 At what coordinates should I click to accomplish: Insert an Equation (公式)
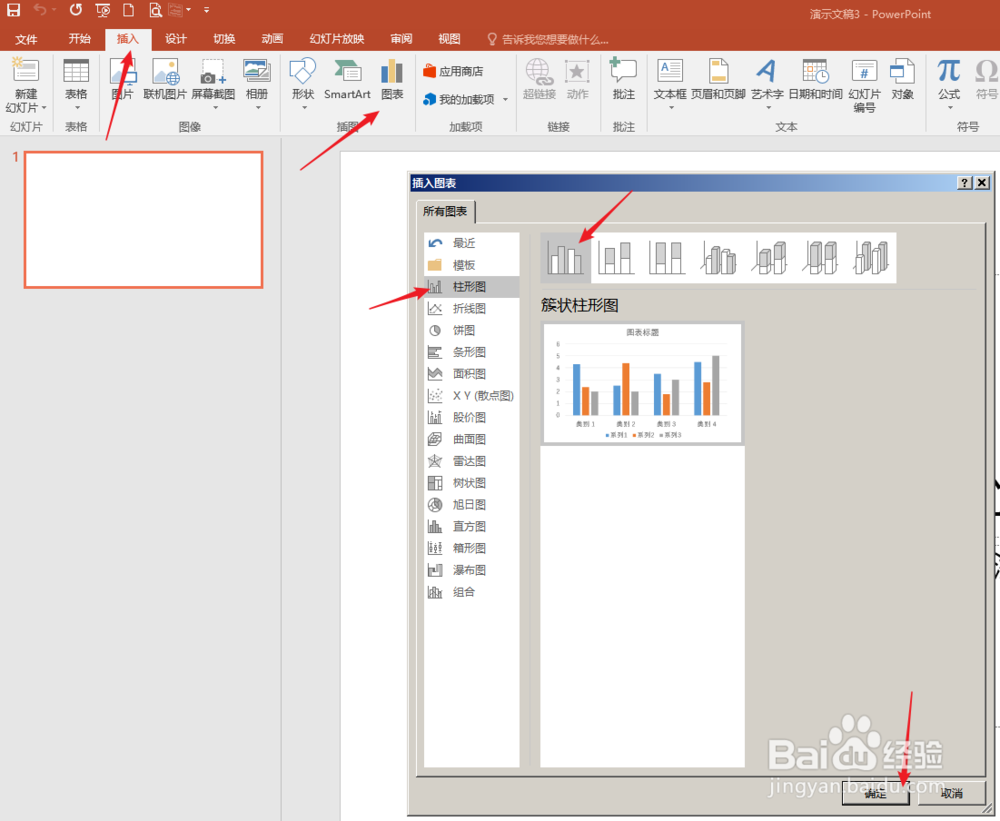coord(949,85)
